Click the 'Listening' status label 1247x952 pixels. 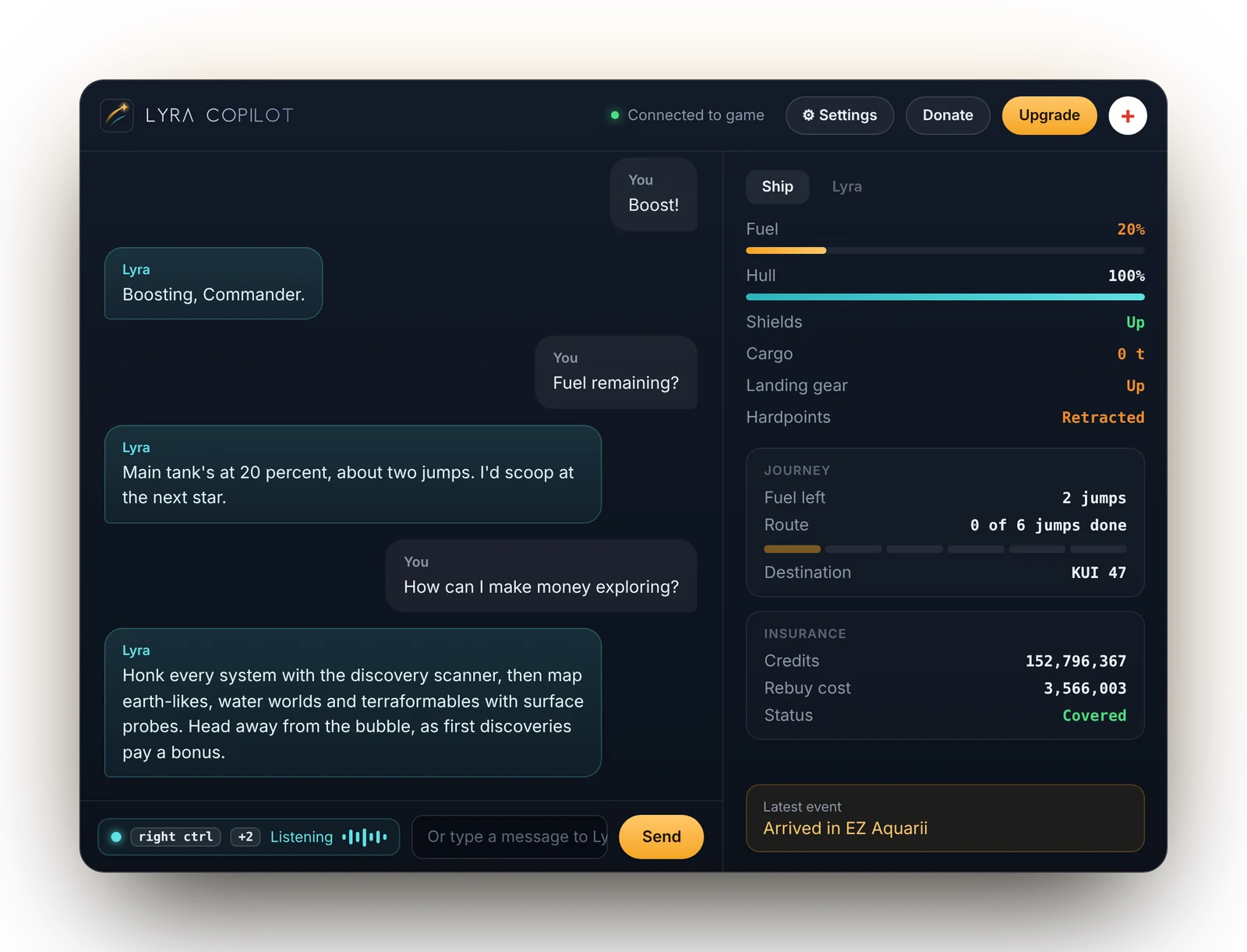pos(301,837)
